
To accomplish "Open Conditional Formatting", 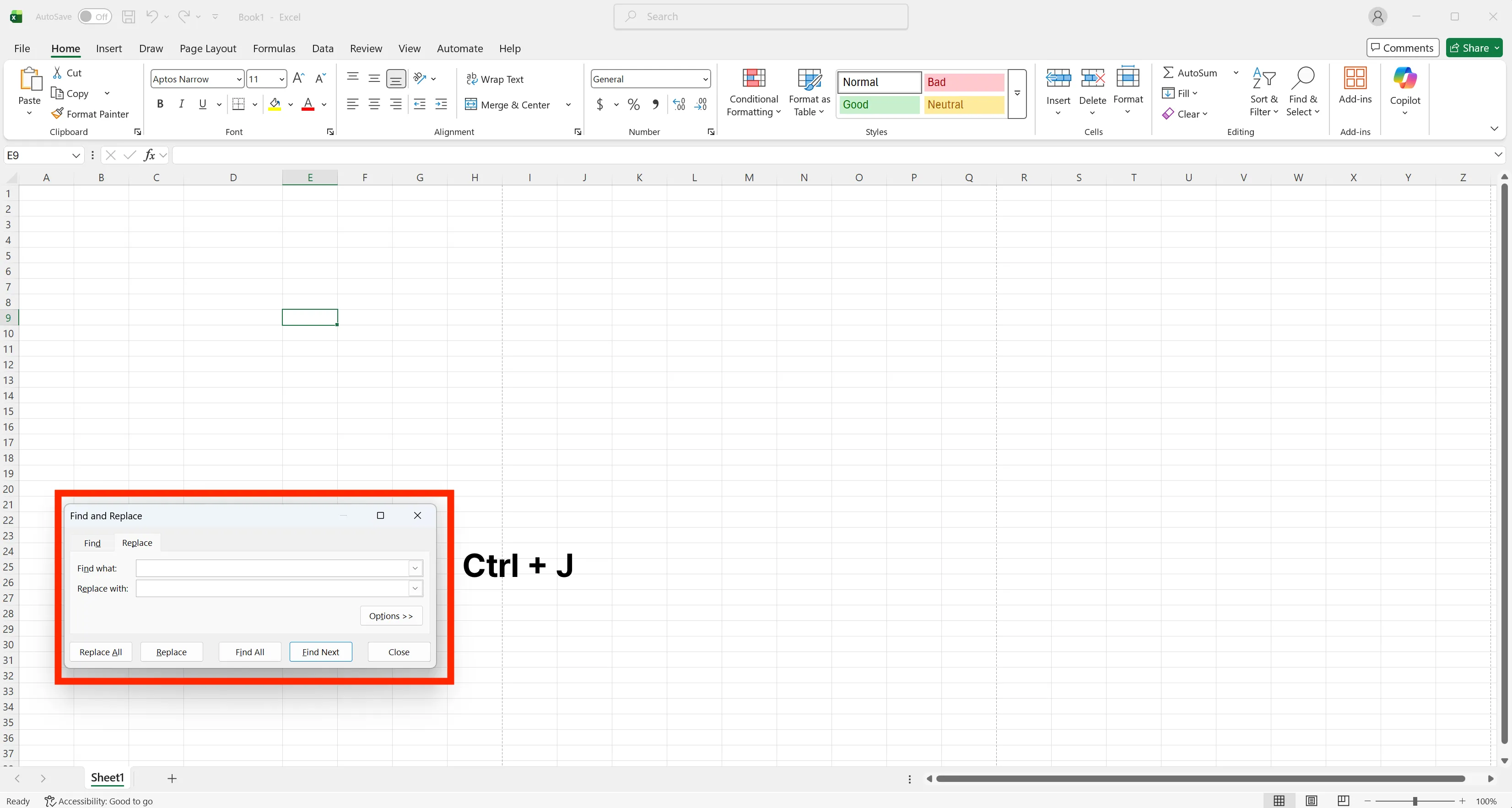I will pos(754,93).
